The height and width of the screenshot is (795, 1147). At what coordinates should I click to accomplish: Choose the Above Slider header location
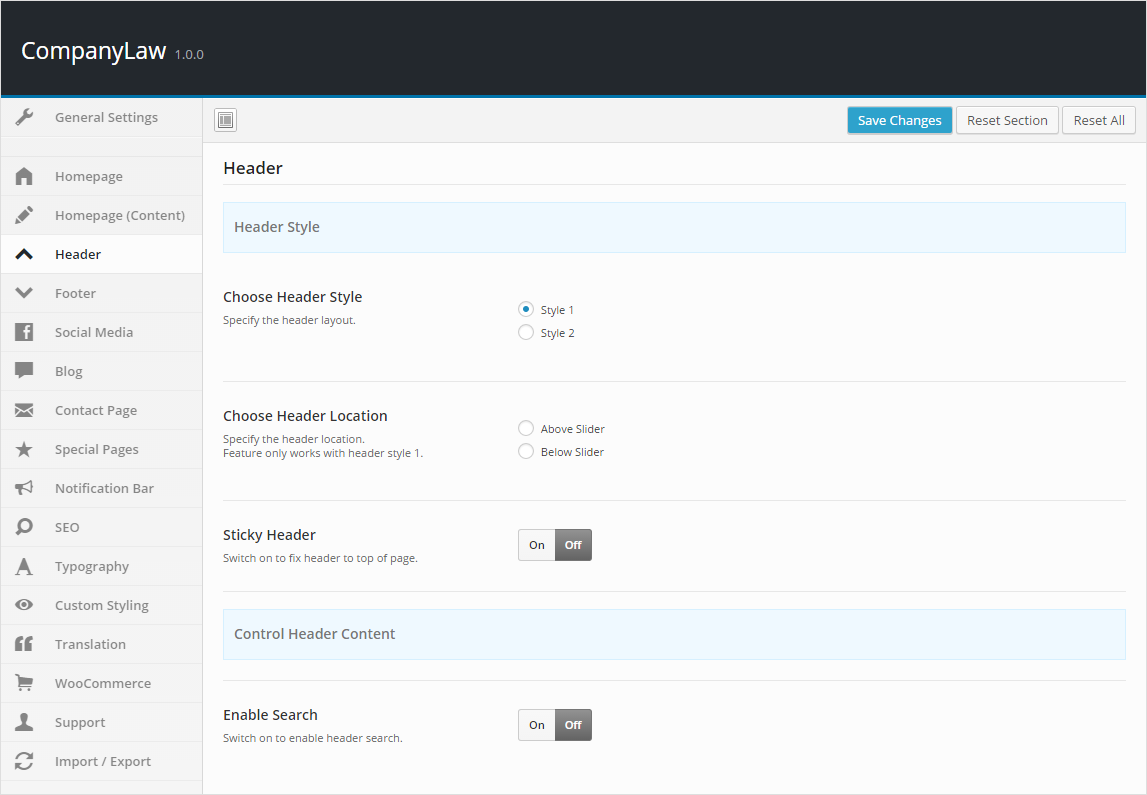(x=526, y=429)
